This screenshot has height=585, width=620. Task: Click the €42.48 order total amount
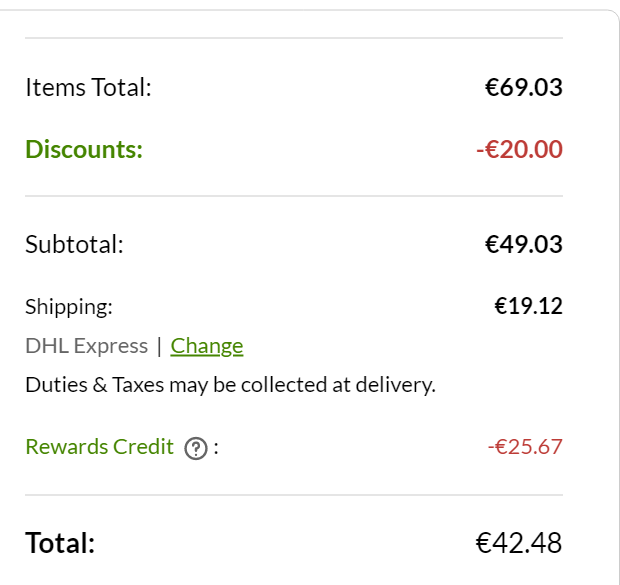518,543
